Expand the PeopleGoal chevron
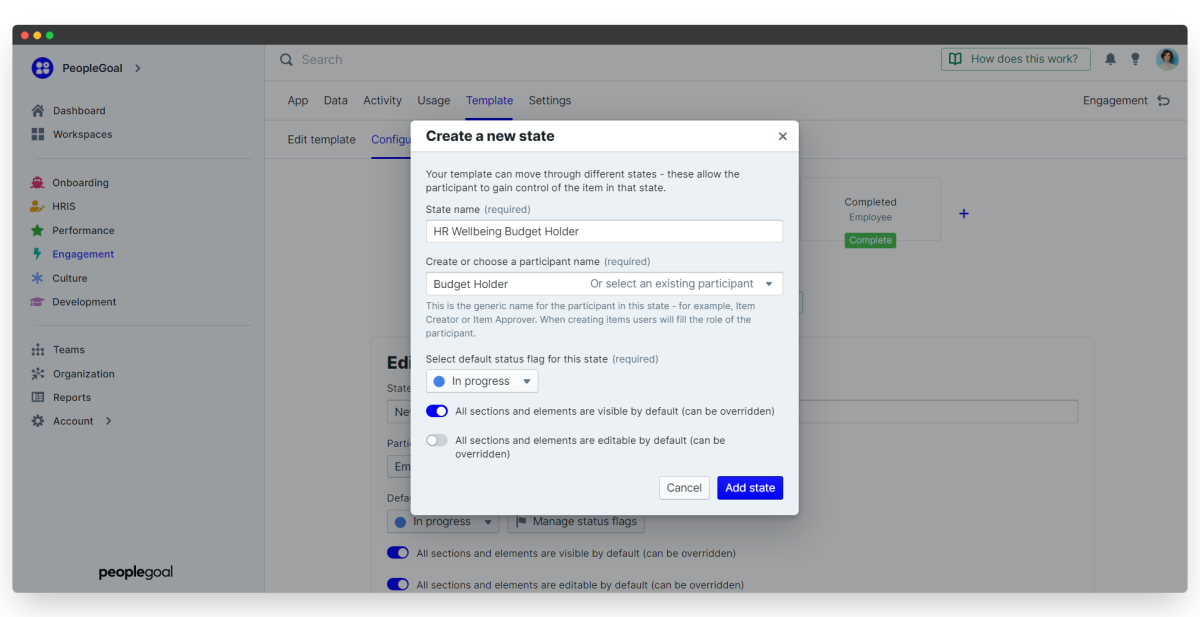This screenshot has width=1200, height=617. 138,68
